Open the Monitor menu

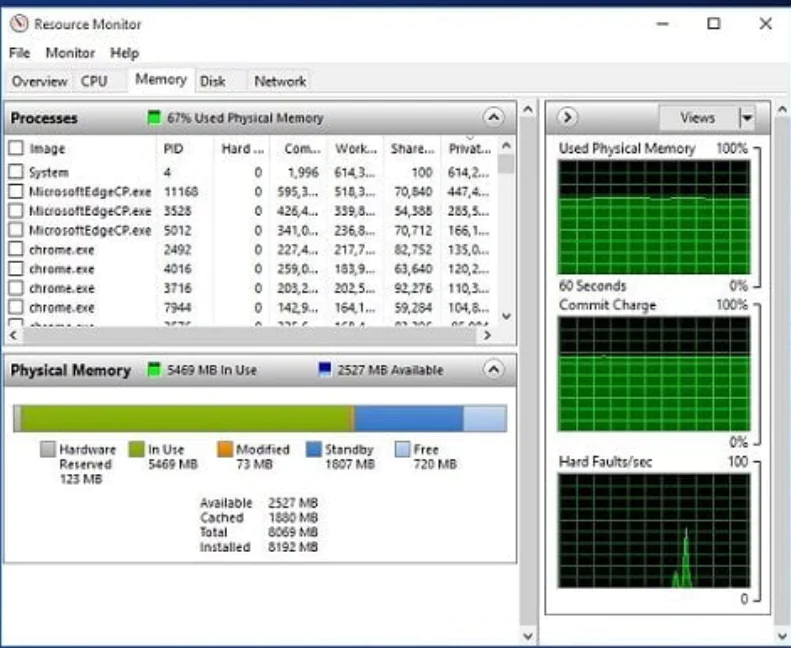pos(70,53)
